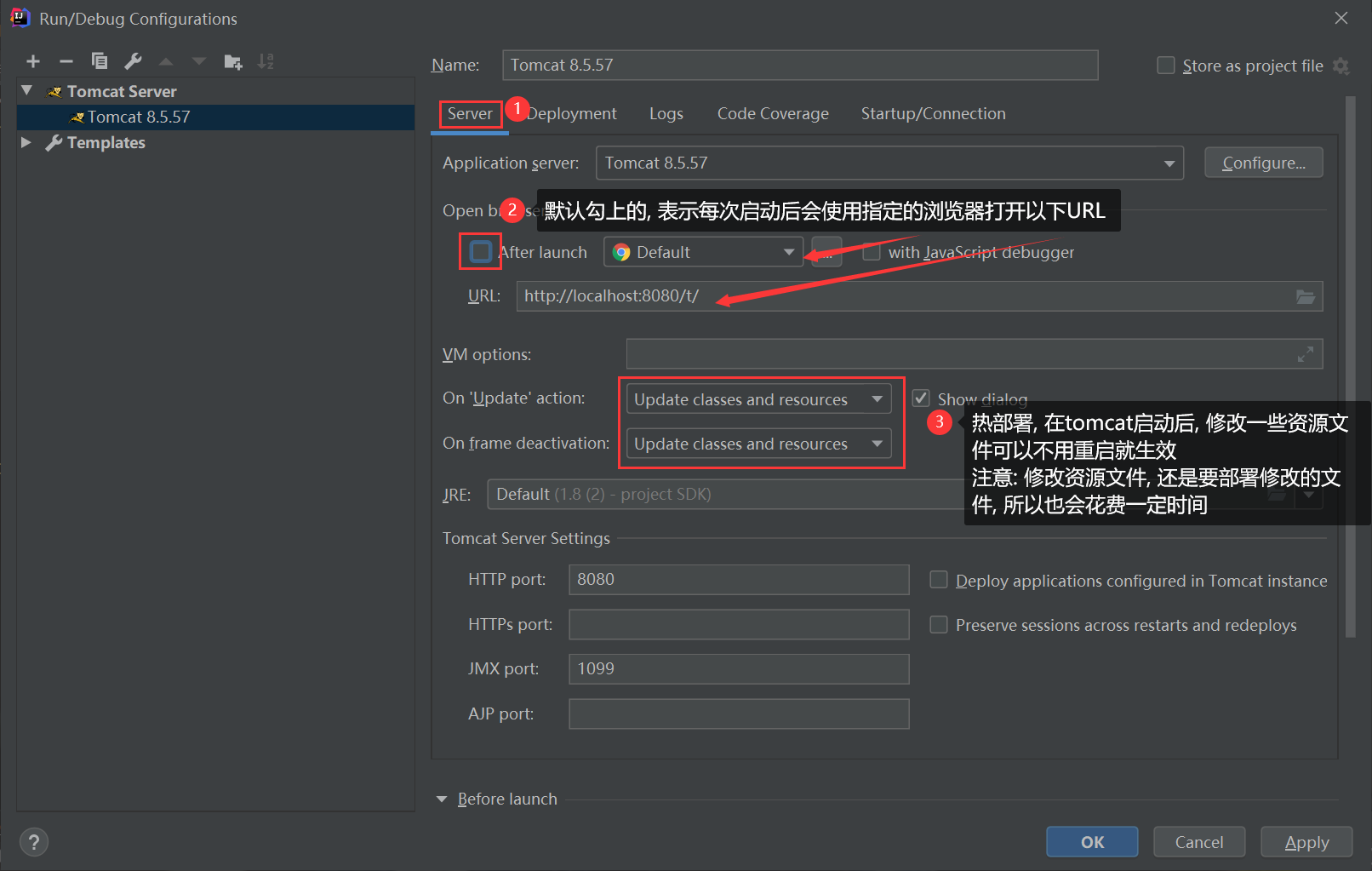Expand VM options field editor icon

[1306, 354]
